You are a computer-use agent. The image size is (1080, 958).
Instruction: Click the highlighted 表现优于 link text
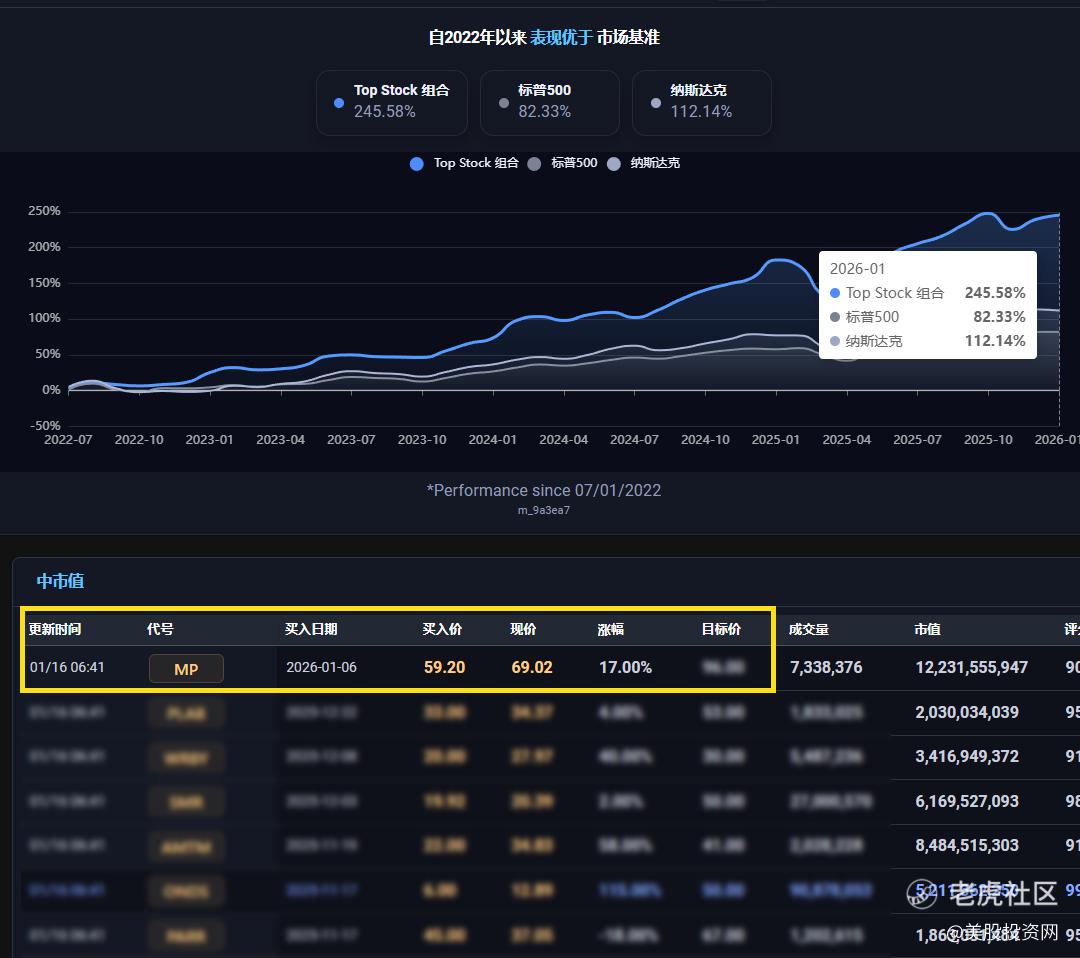pyautogui.click(x=561, y=38)
